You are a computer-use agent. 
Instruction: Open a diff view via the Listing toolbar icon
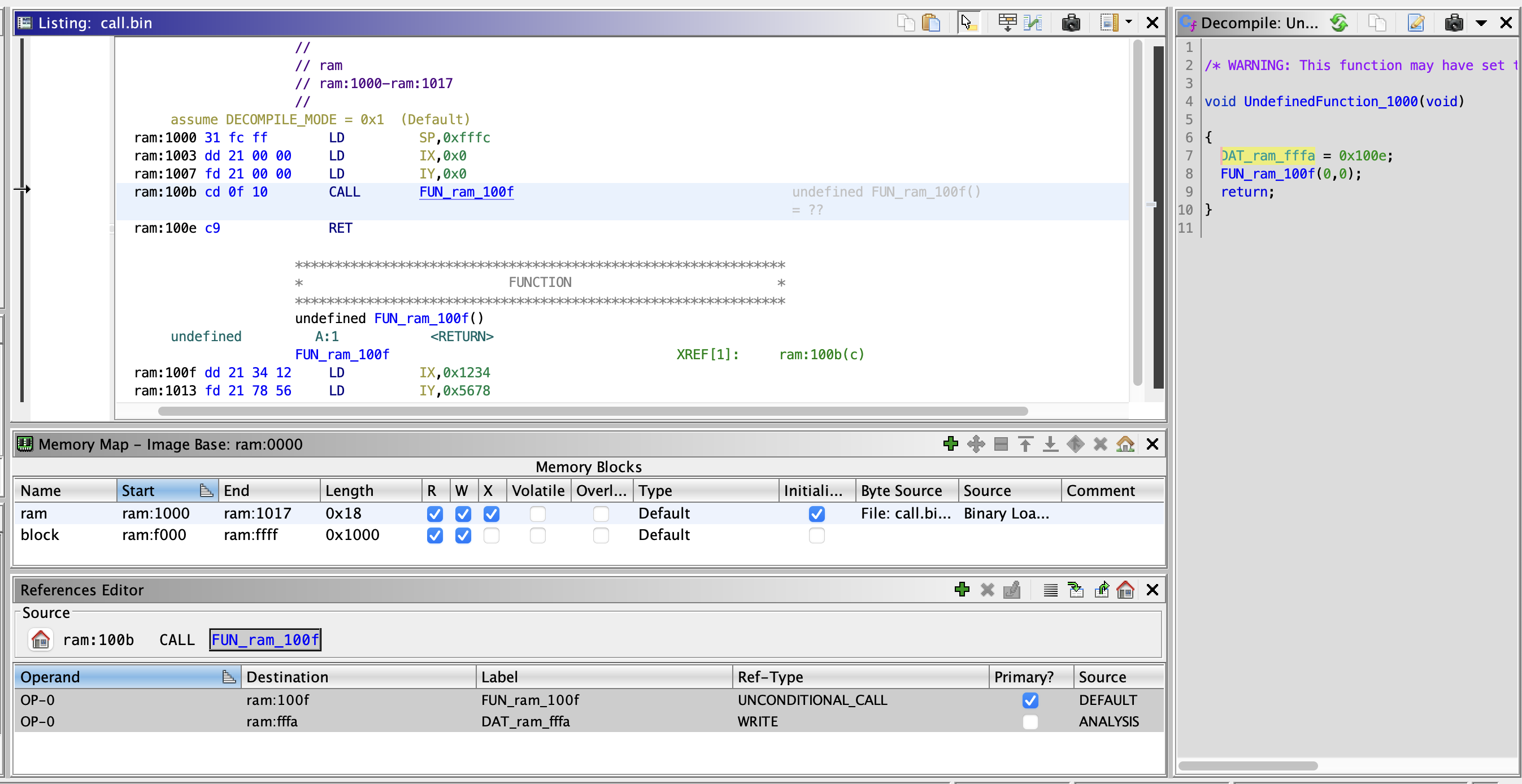(1033, 23)
